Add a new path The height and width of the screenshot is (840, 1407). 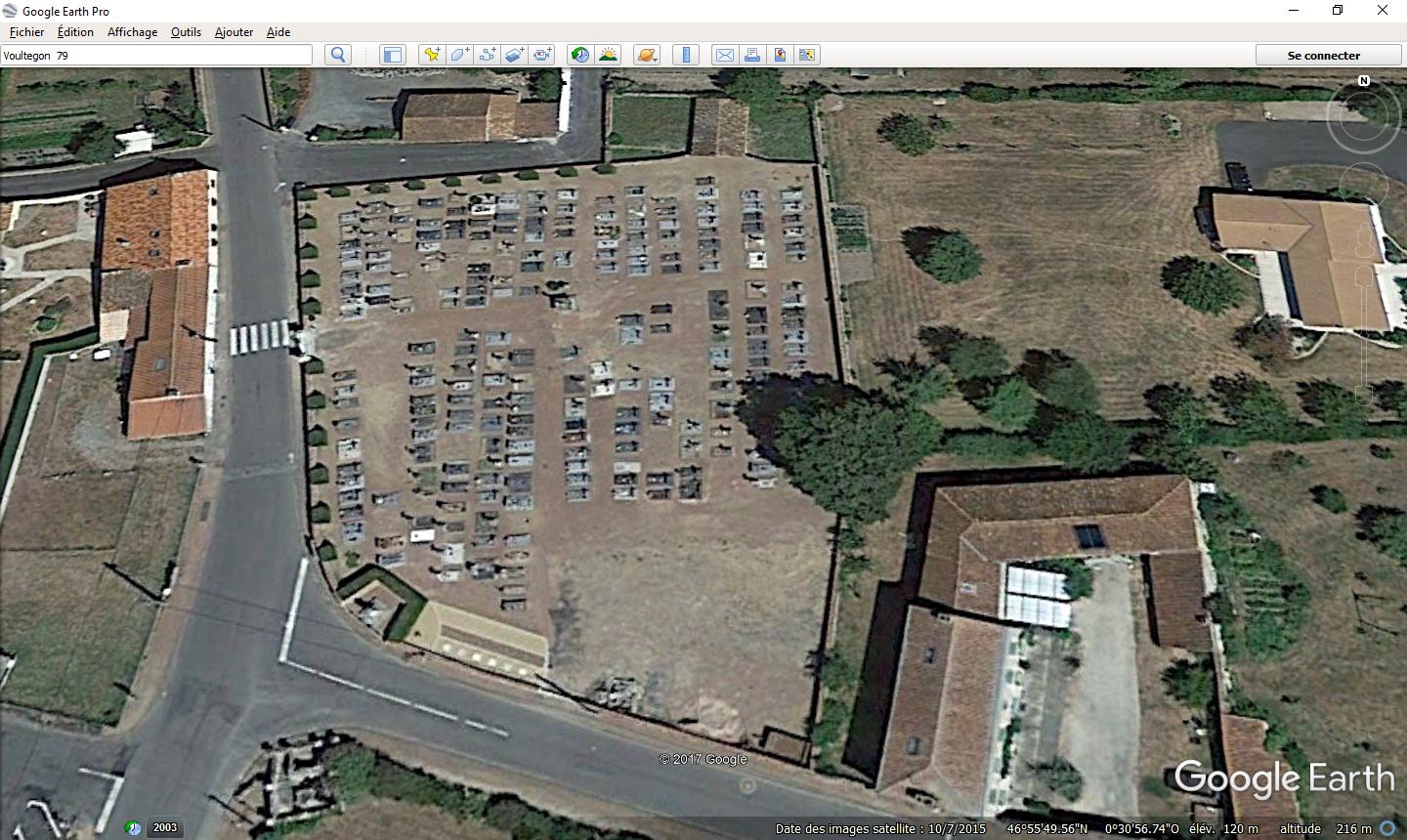tap(487, 55)
